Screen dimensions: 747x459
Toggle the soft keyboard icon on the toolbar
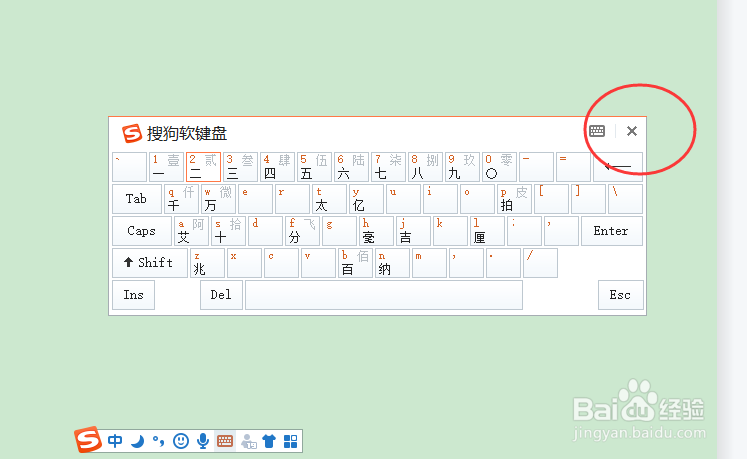tap(225, 441)
